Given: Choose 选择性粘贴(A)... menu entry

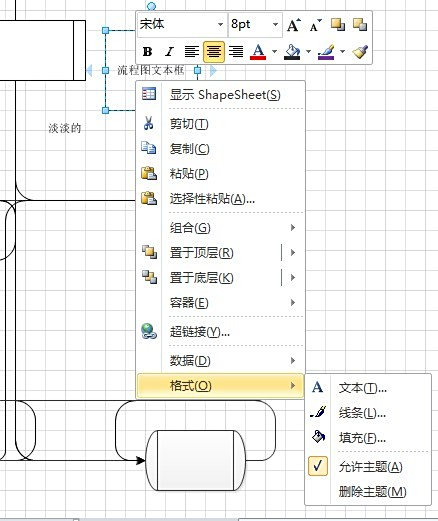Looking at the screenshot, I should click(x=220, y=199).
